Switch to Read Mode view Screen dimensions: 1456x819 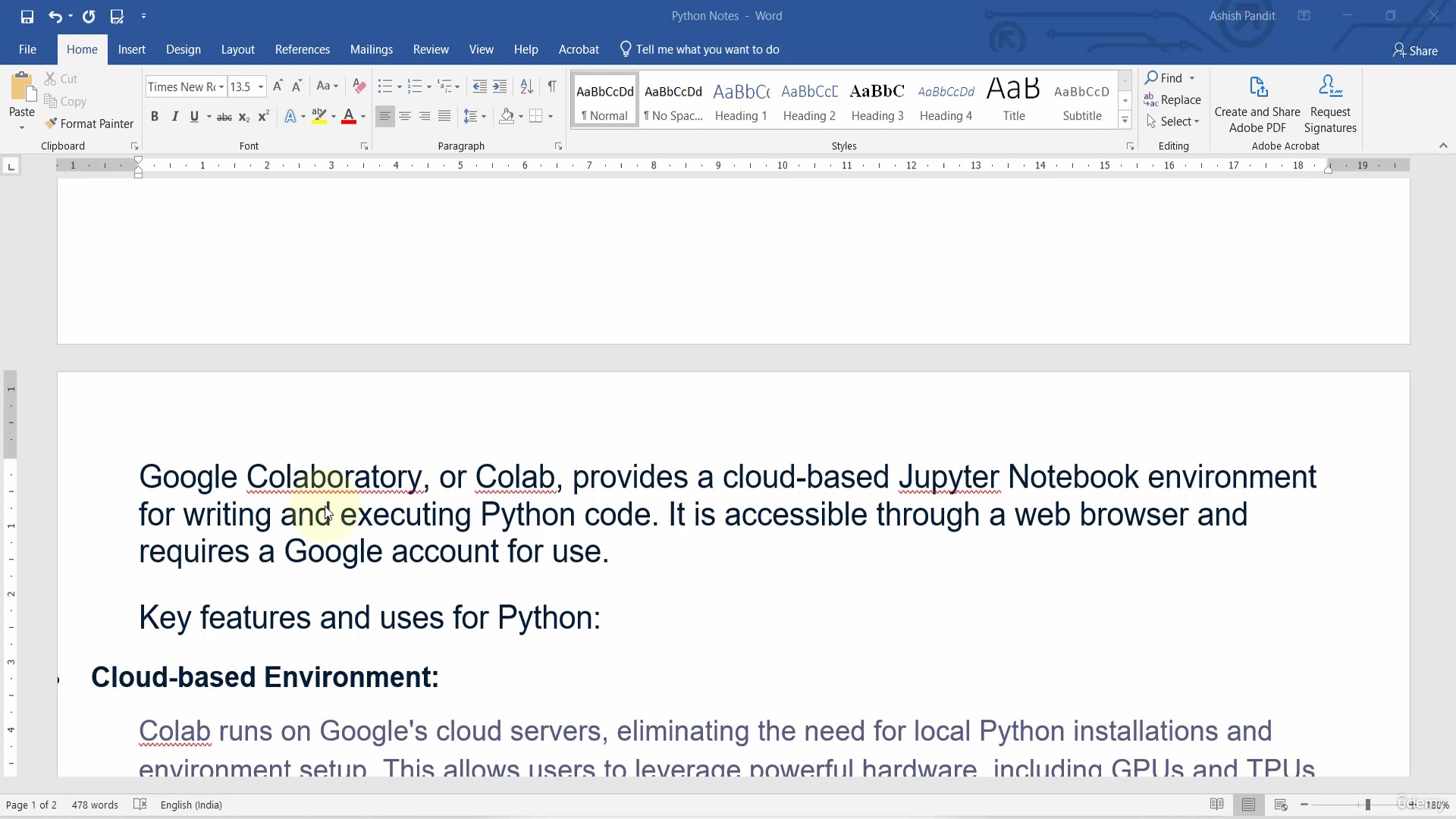pos(1217,805)
